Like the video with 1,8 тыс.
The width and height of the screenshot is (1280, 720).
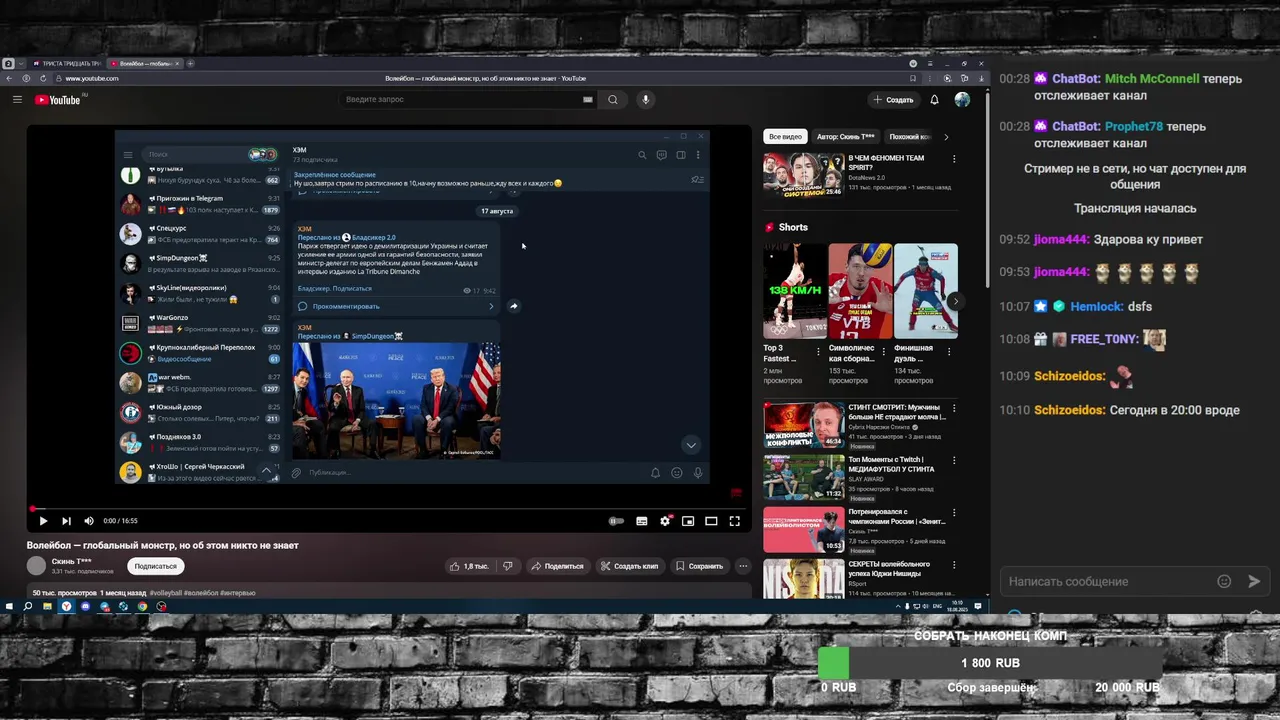click(470, 566)
